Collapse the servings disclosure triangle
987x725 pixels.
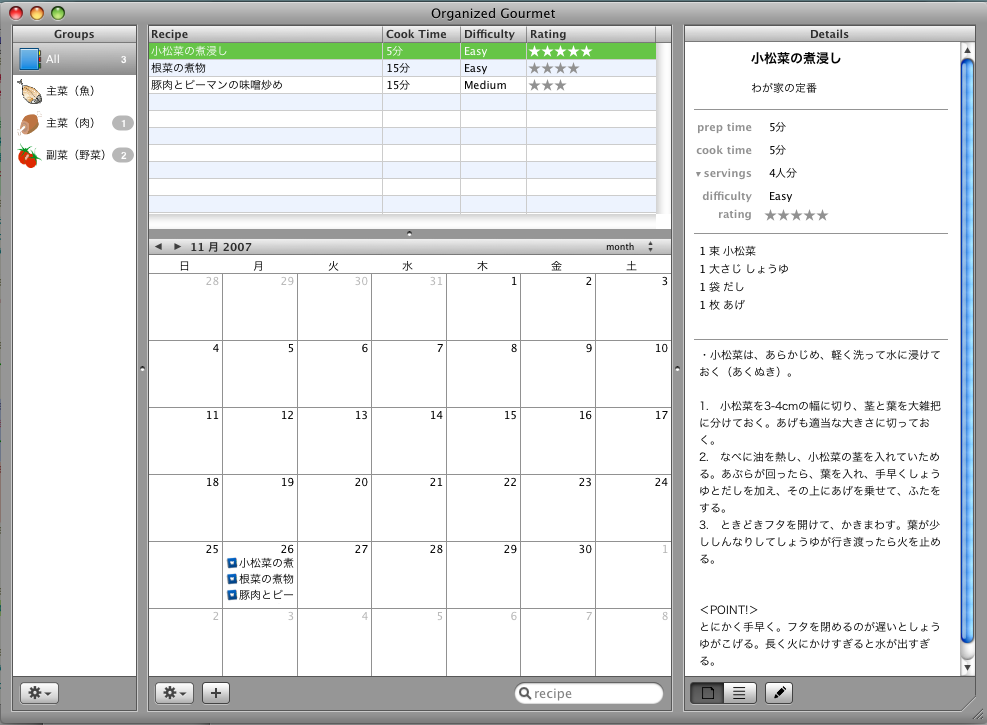[698, 174]
